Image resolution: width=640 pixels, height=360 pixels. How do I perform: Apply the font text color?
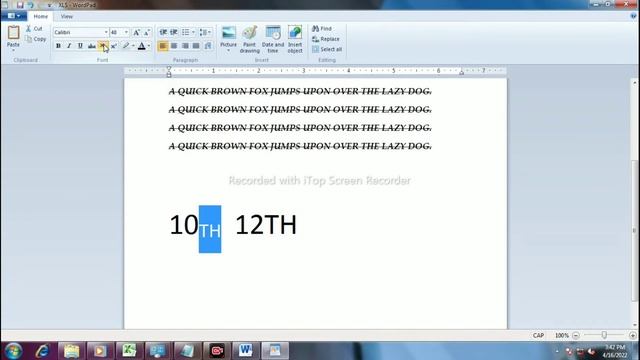[141, 46]
